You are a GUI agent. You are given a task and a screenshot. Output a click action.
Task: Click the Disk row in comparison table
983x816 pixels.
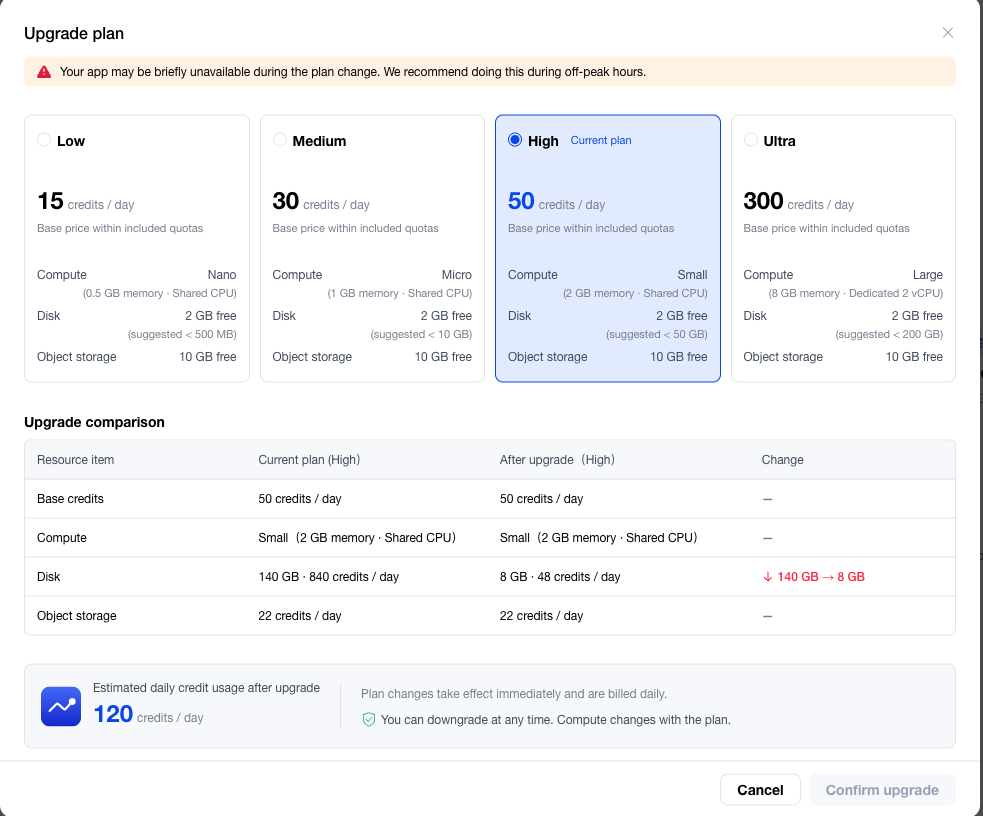(490, 577)
